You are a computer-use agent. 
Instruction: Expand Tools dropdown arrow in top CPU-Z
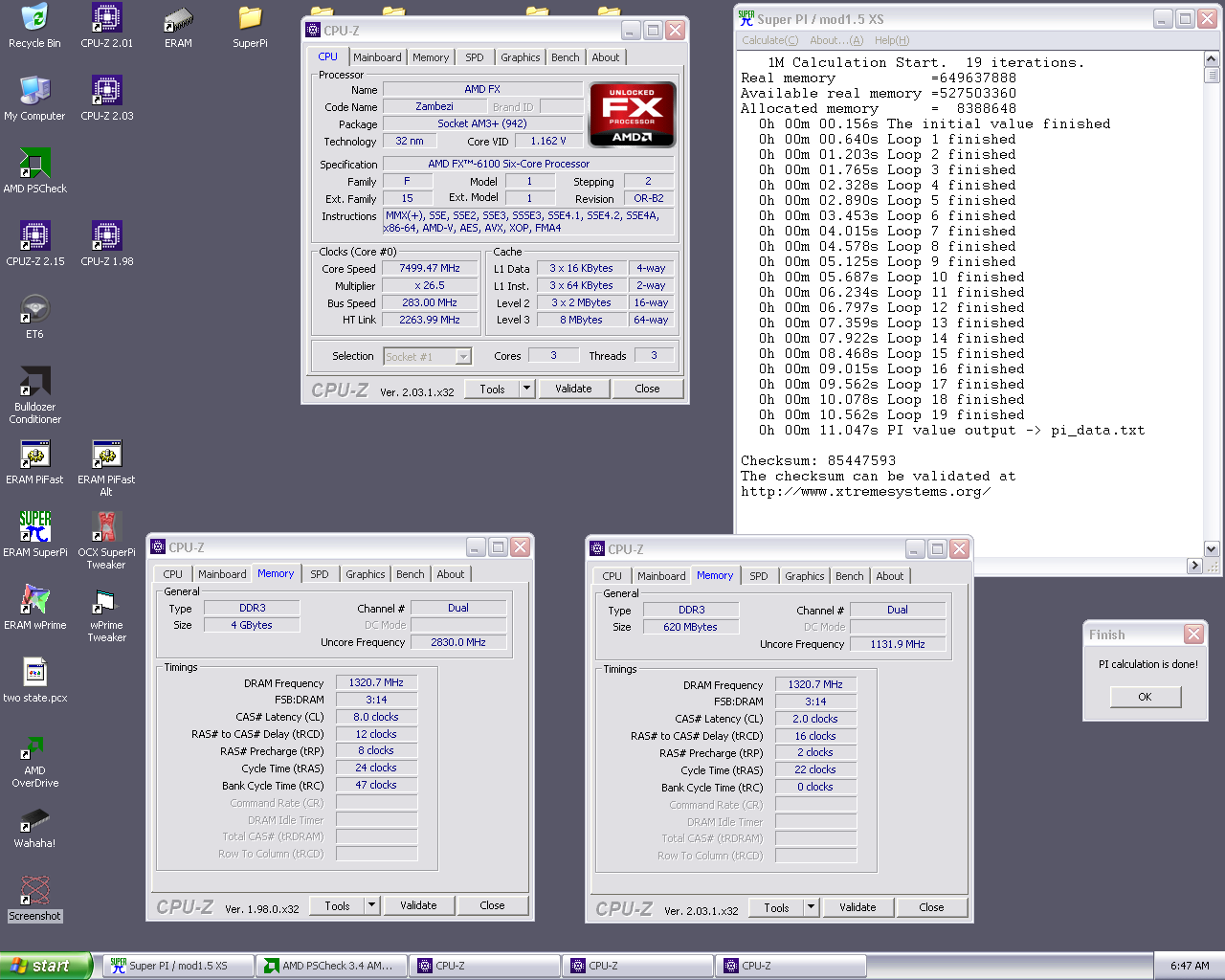[x=526, y=389]
